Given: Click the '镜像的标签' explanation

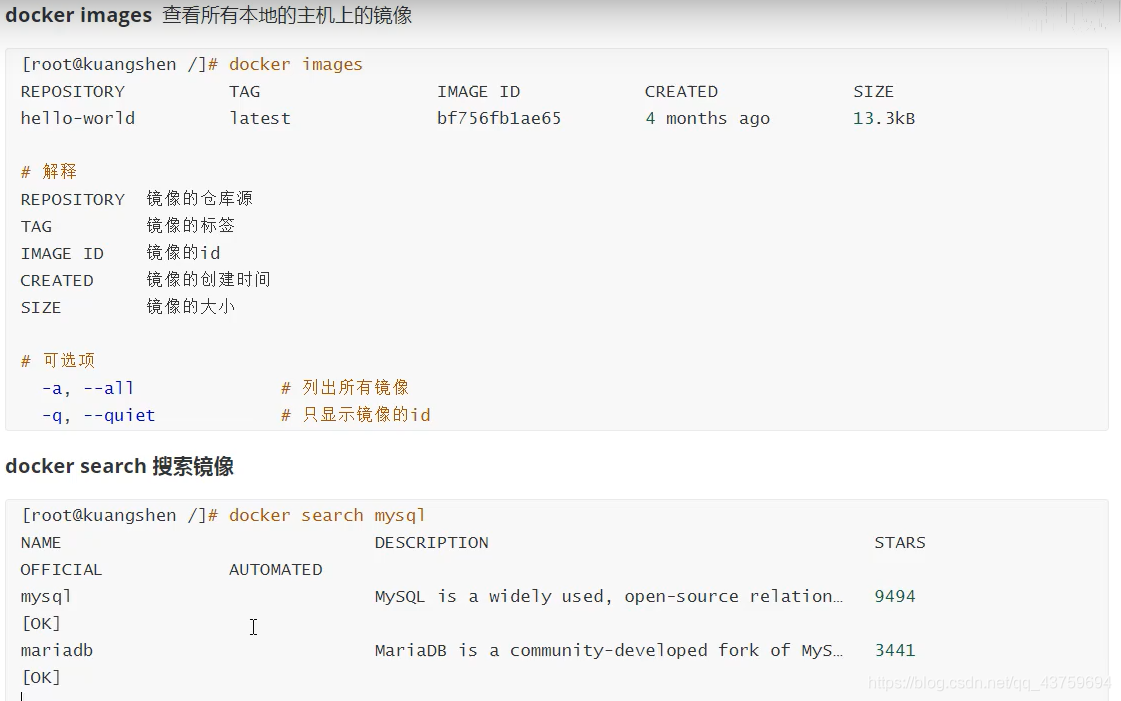Looking at the screenshot, I should [x=190, y=226].
